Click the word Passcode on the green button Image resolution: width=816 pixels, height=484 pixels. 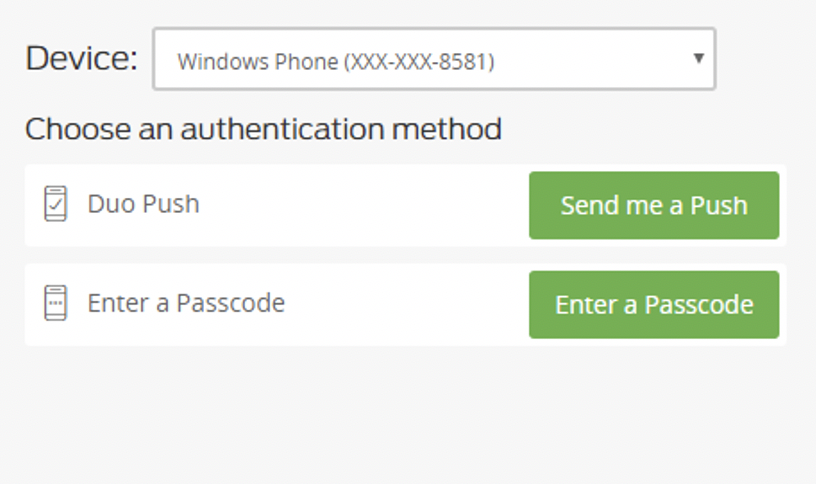pos(699,304)
